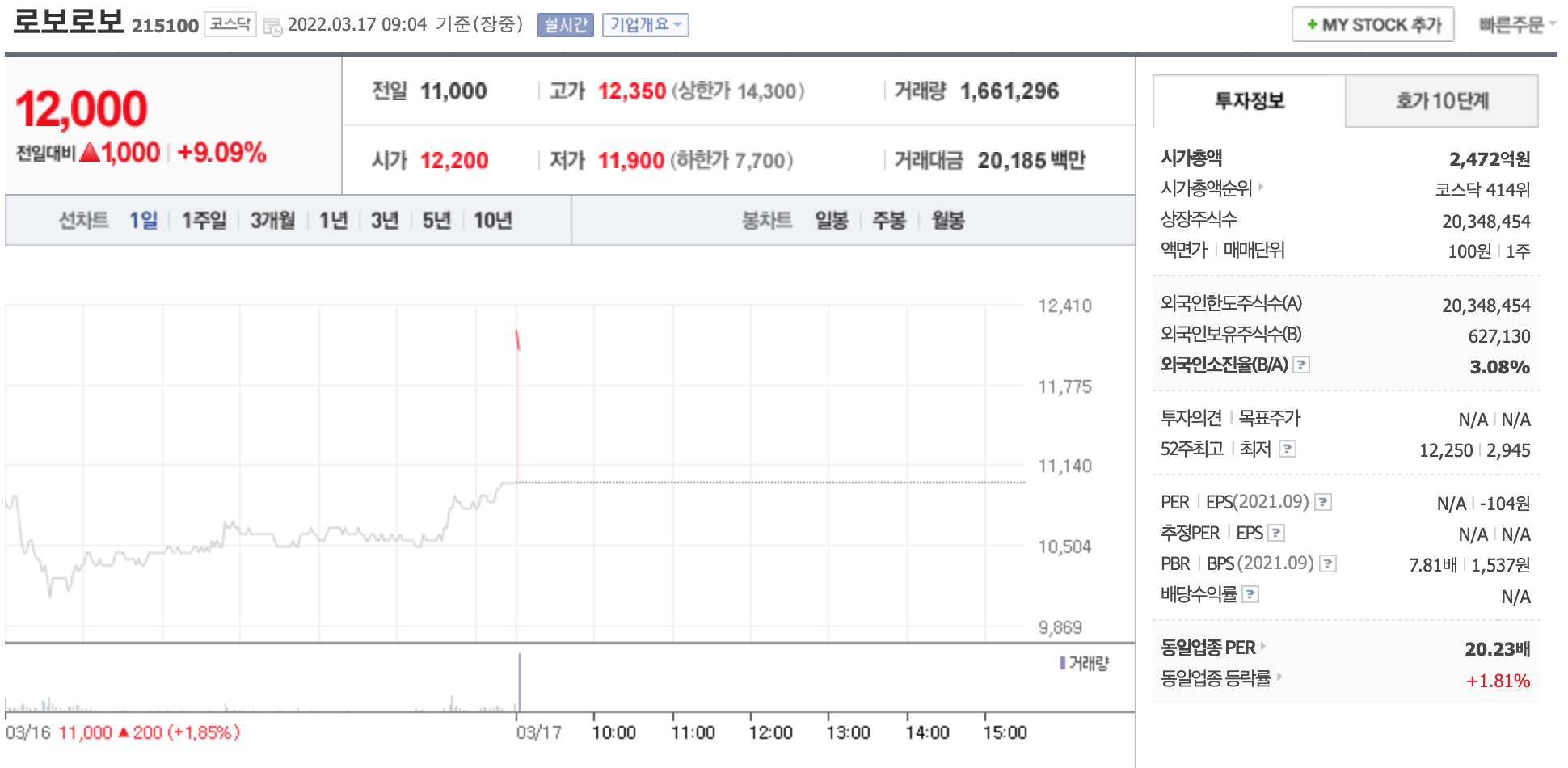Click the 고가 value 12,350

click(x=632, y=91)
